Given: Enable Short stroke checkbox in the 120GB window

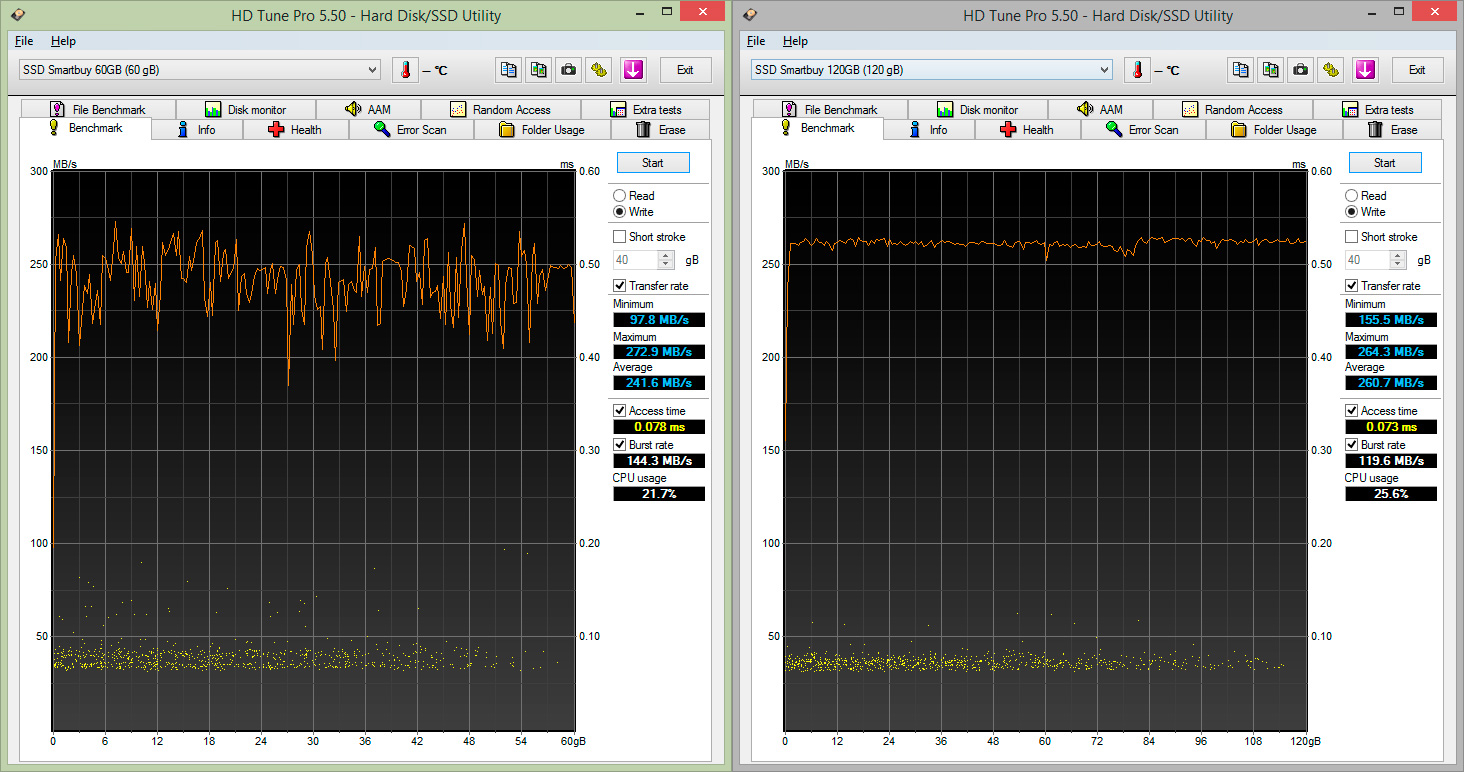Looking at the screenshot, I should [1352, 237].
